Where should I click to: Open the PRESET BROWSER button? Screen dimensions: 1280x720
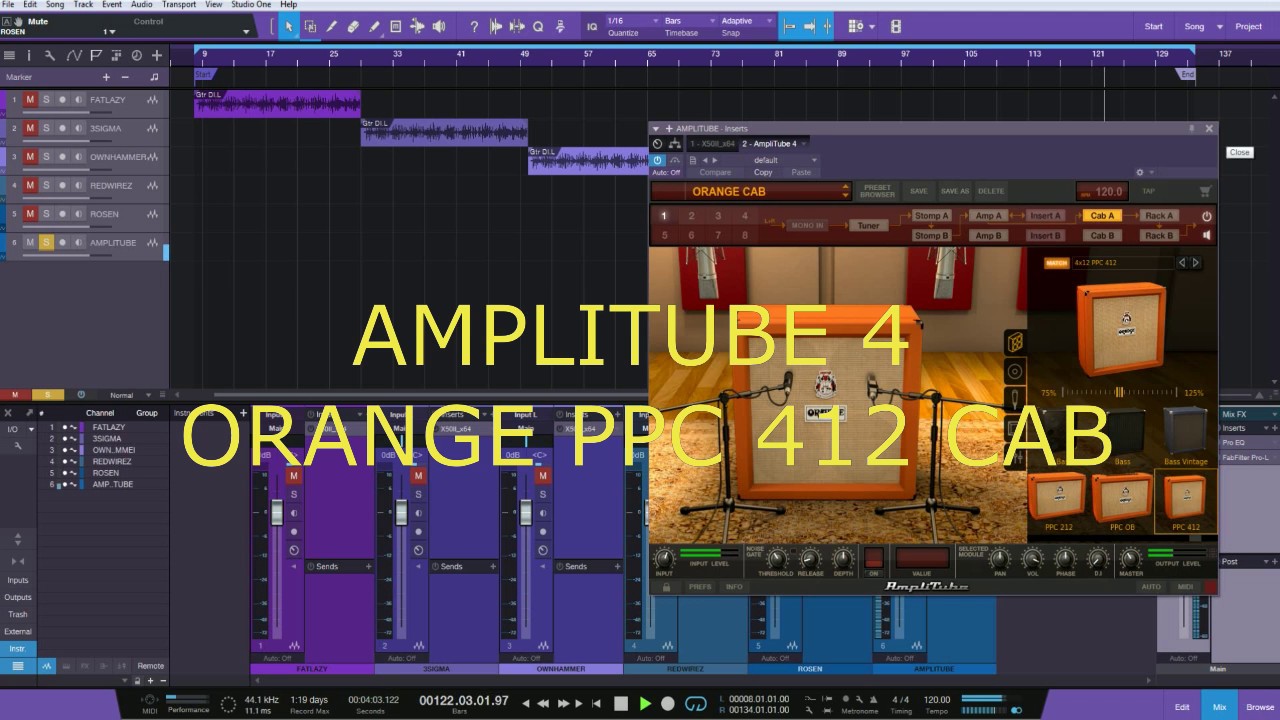877,191
